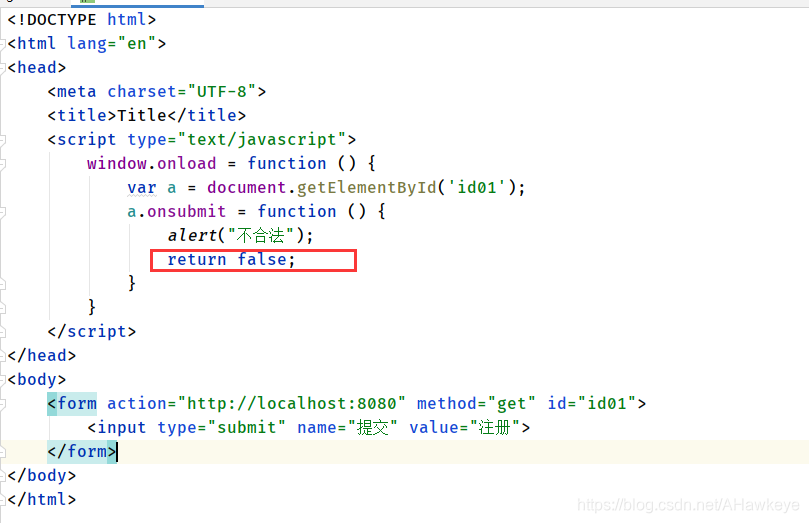This screenshot has height=523, width=809.
Task: Click the return keyword
Action: point(197,259)
